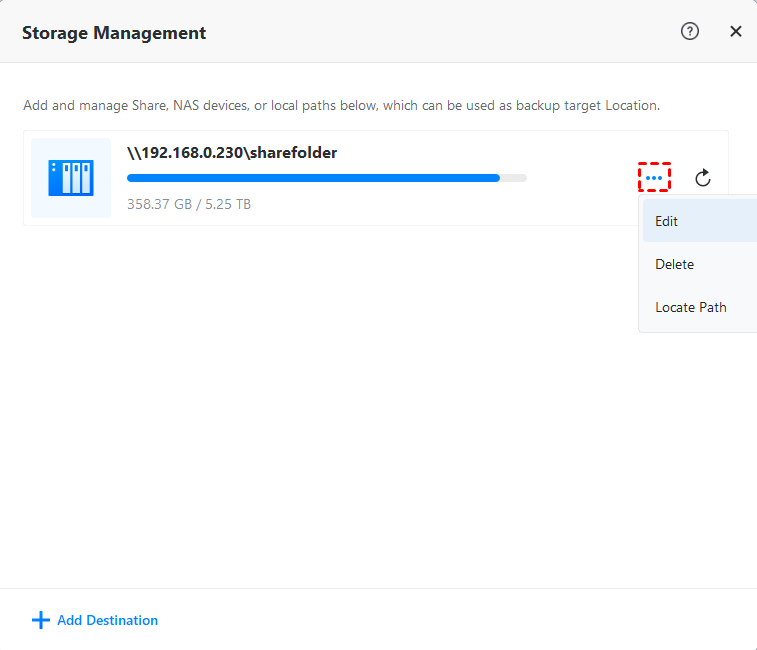Refresh the sharefolder storage info

click(x=703, y=178)
